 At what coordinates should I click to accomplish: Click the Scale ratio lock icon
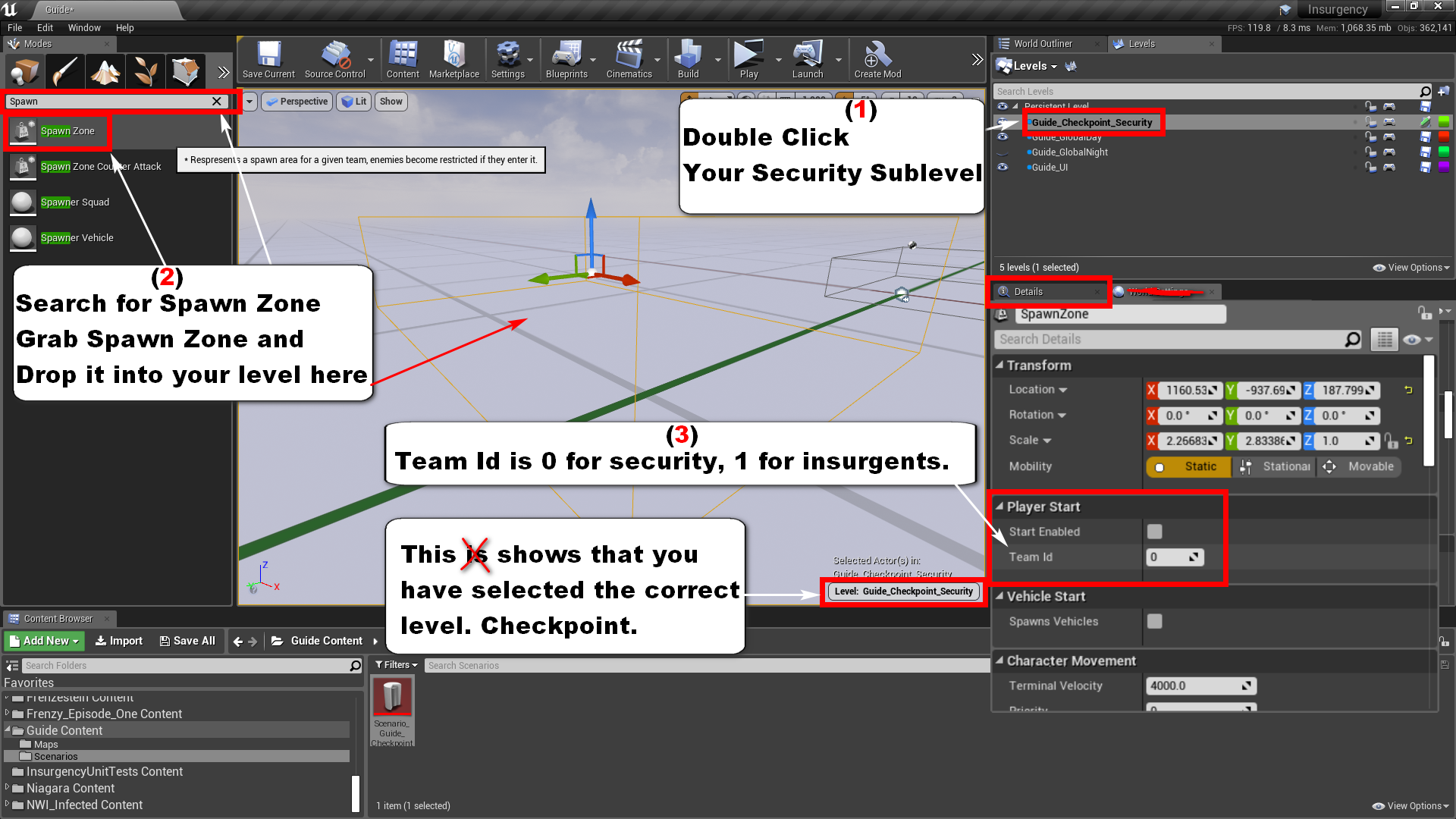pyautogui.click(x=1390, y=441)
